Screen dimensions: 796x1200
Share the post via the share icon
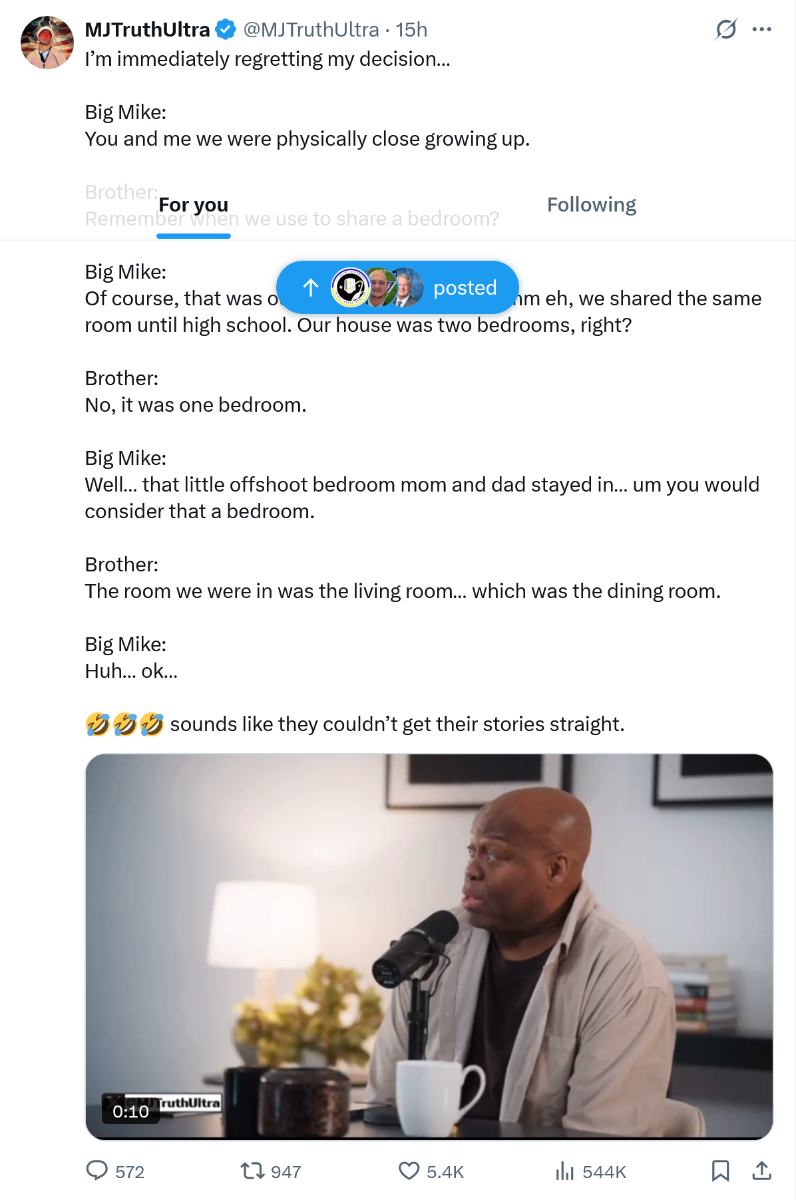coord(761,1170)
